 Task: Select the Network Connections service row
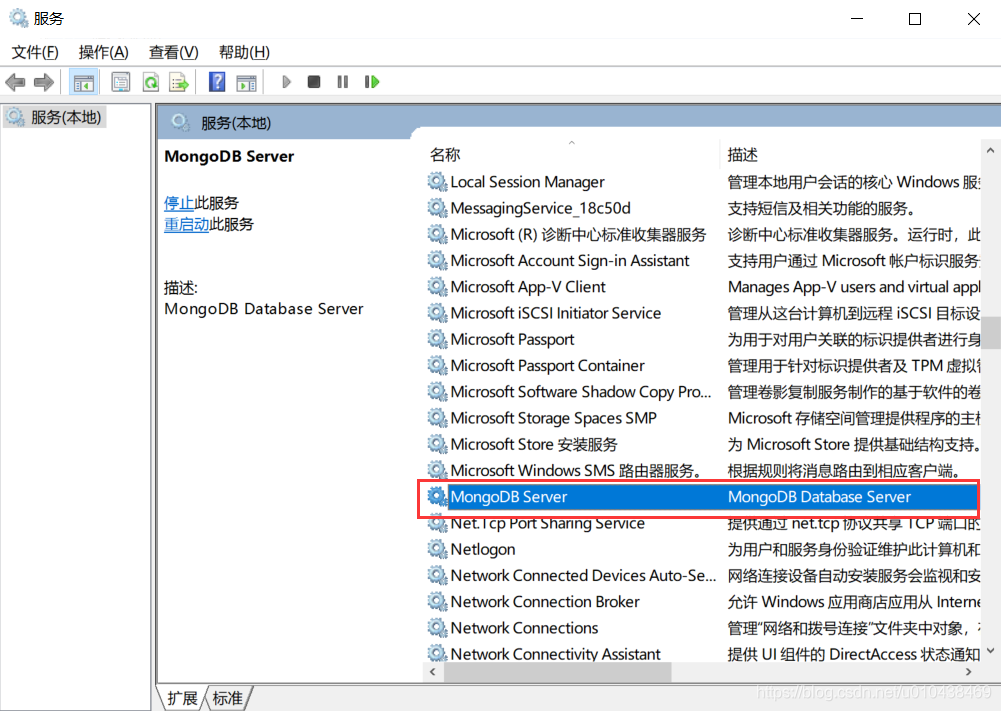tap(702, 627)
